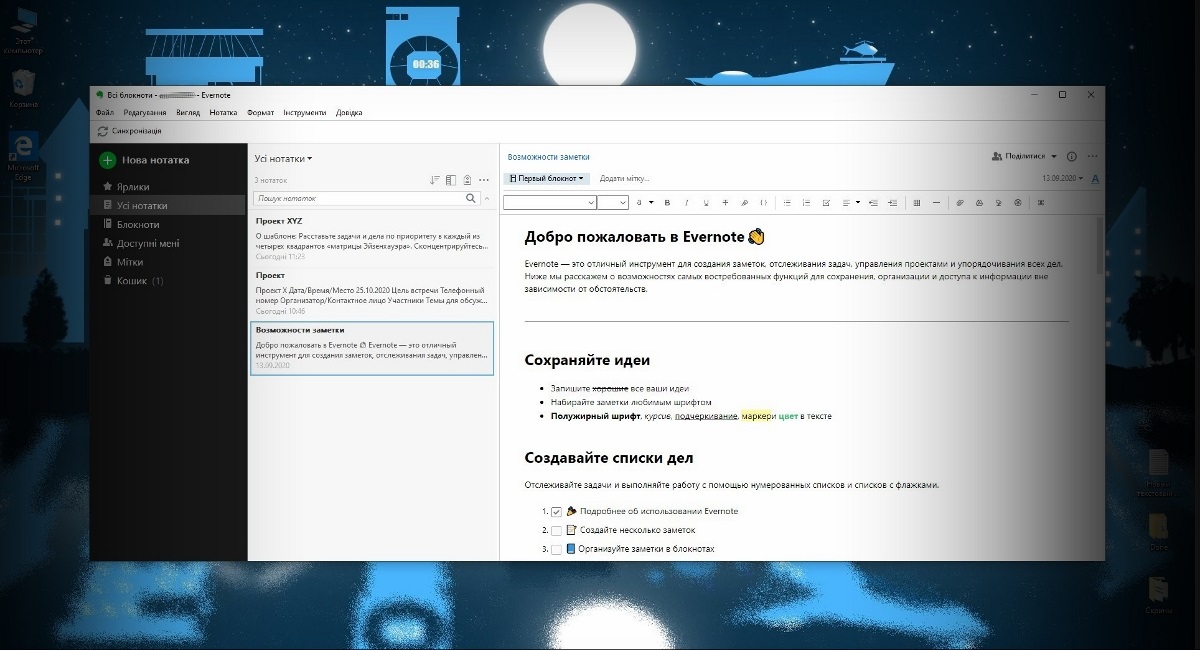The width and height of the screenshot is (1200, 650).
Task: Open Мітки tags in the sidebar
Action: click(130, 262)
